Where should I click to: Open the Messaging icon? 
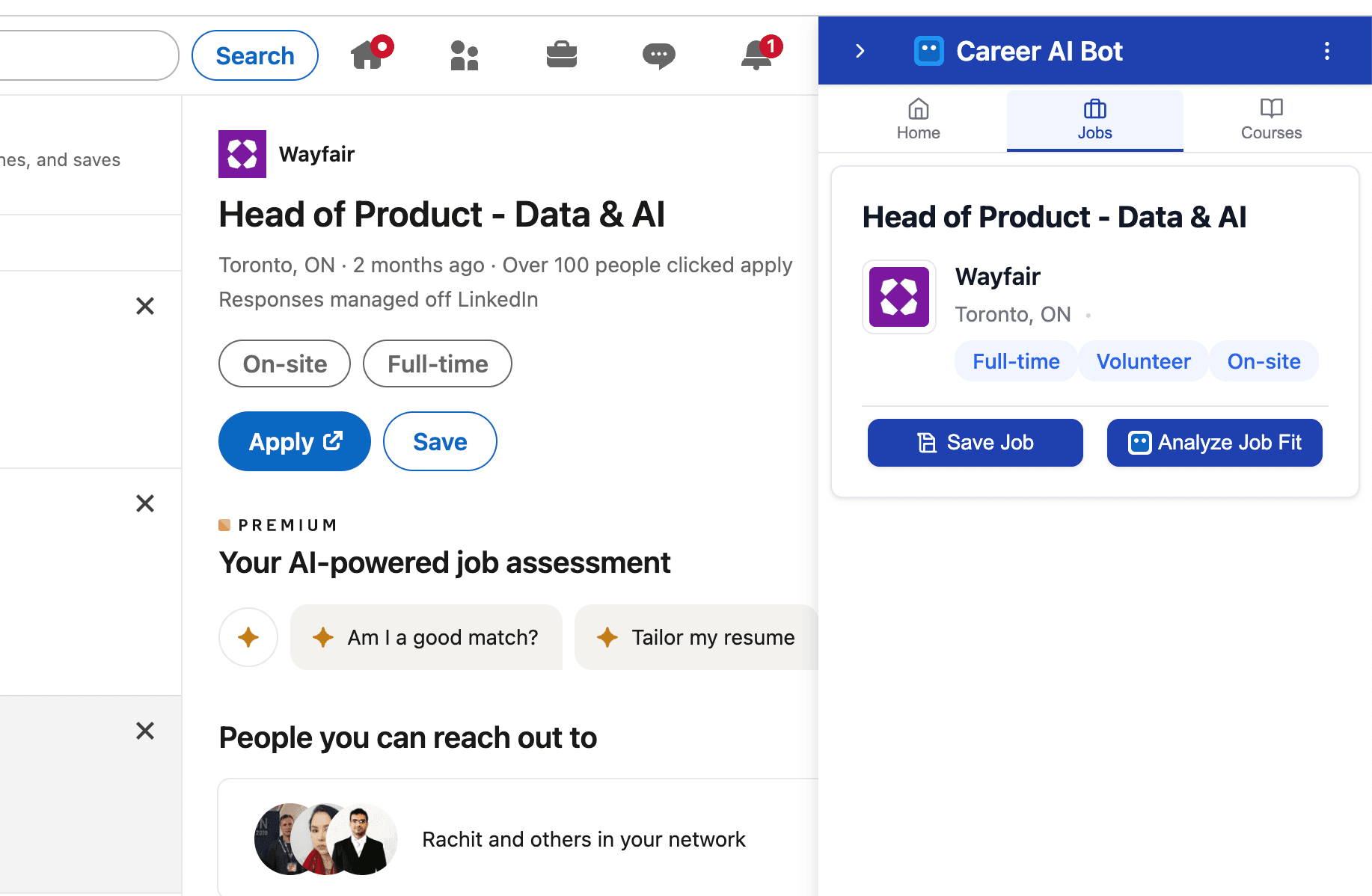tap(658, 55)
